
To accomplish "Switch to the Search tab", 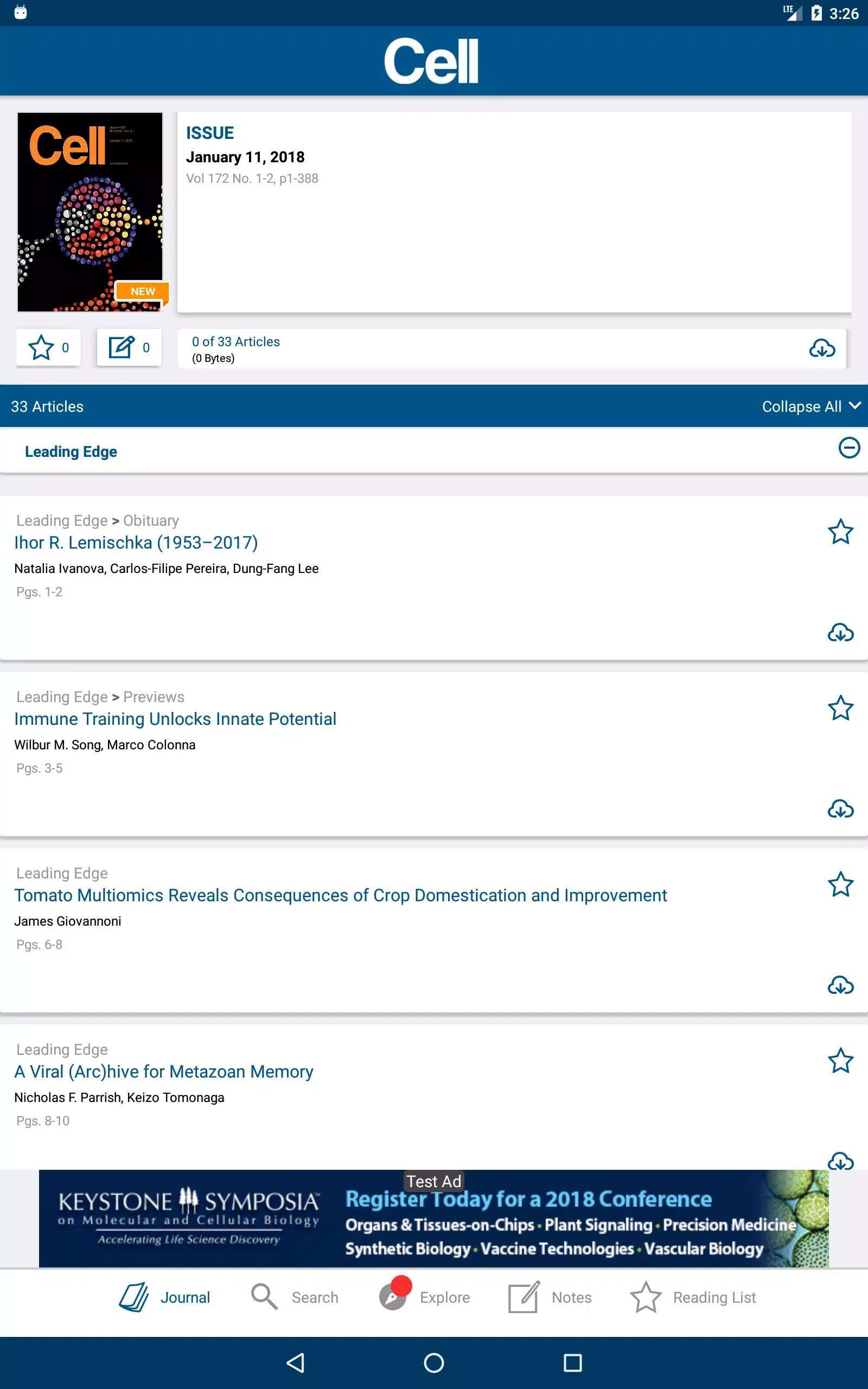I will click(295, 1297).
